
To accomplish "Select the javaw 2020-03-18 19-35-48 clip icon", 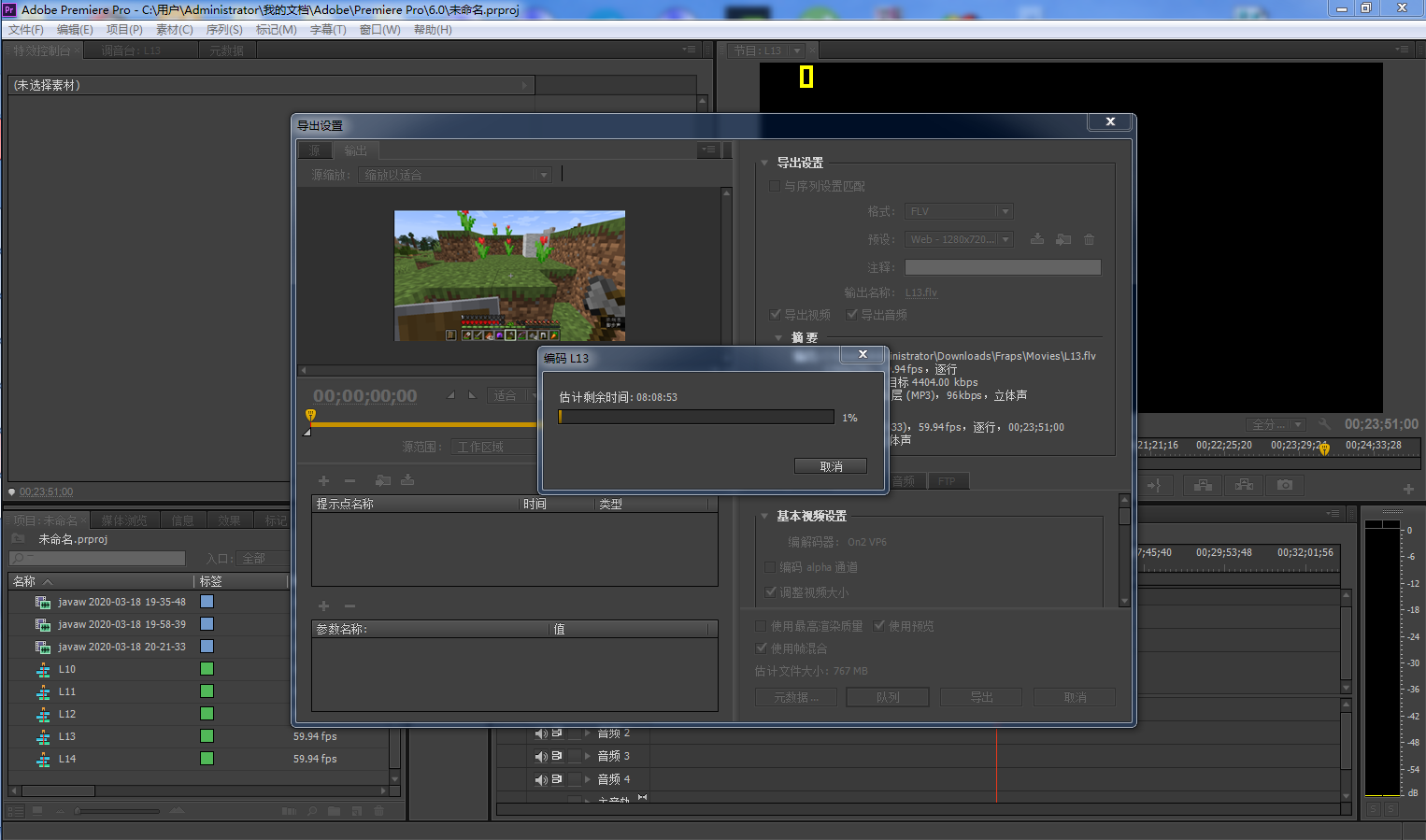I will (43, 603).
